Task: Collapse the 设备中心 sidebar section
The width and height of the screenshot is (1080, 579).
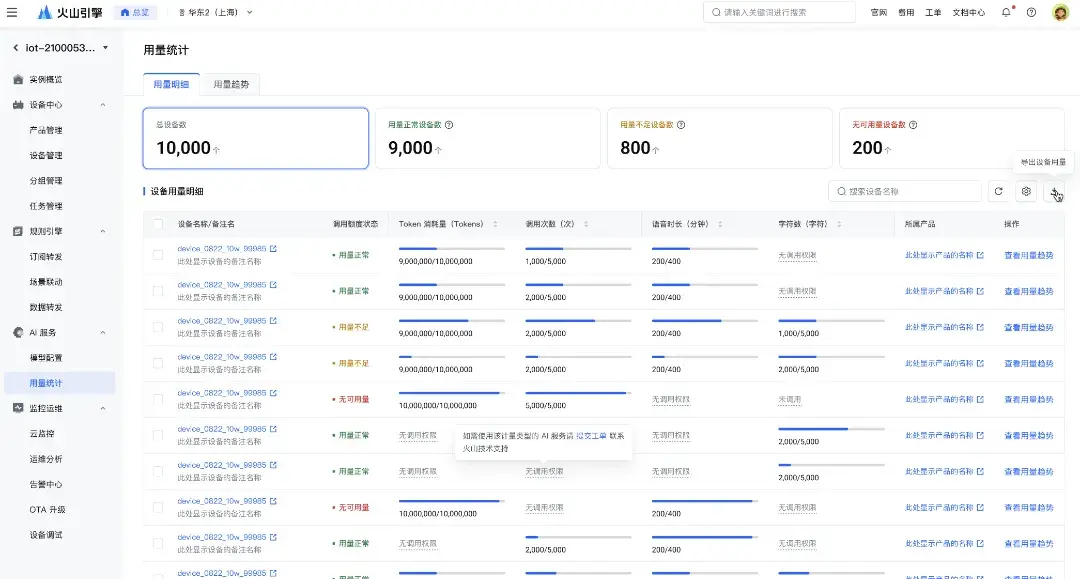Action: 103,105
